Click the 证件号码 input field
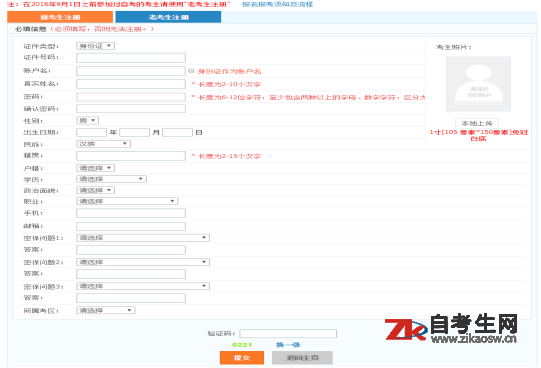541x368 pixels. click(x=131, y=58)
